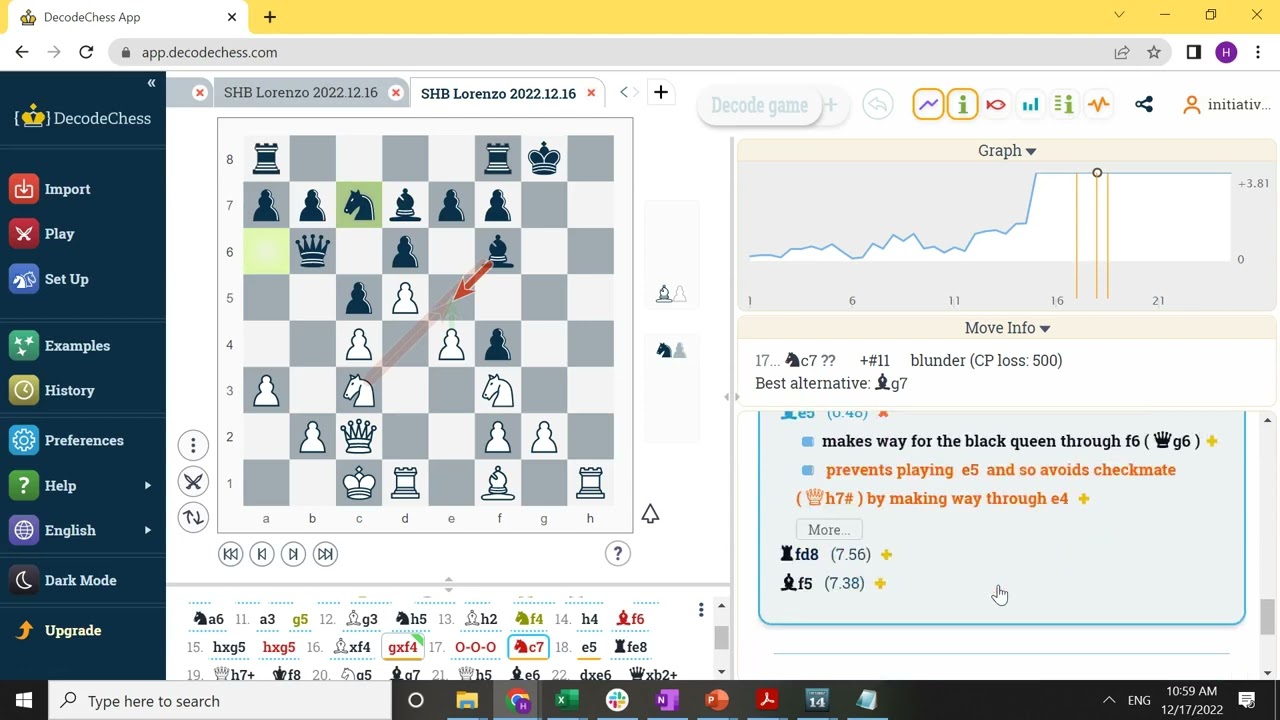Expand the Rfd8 (7.56) line

886,555
